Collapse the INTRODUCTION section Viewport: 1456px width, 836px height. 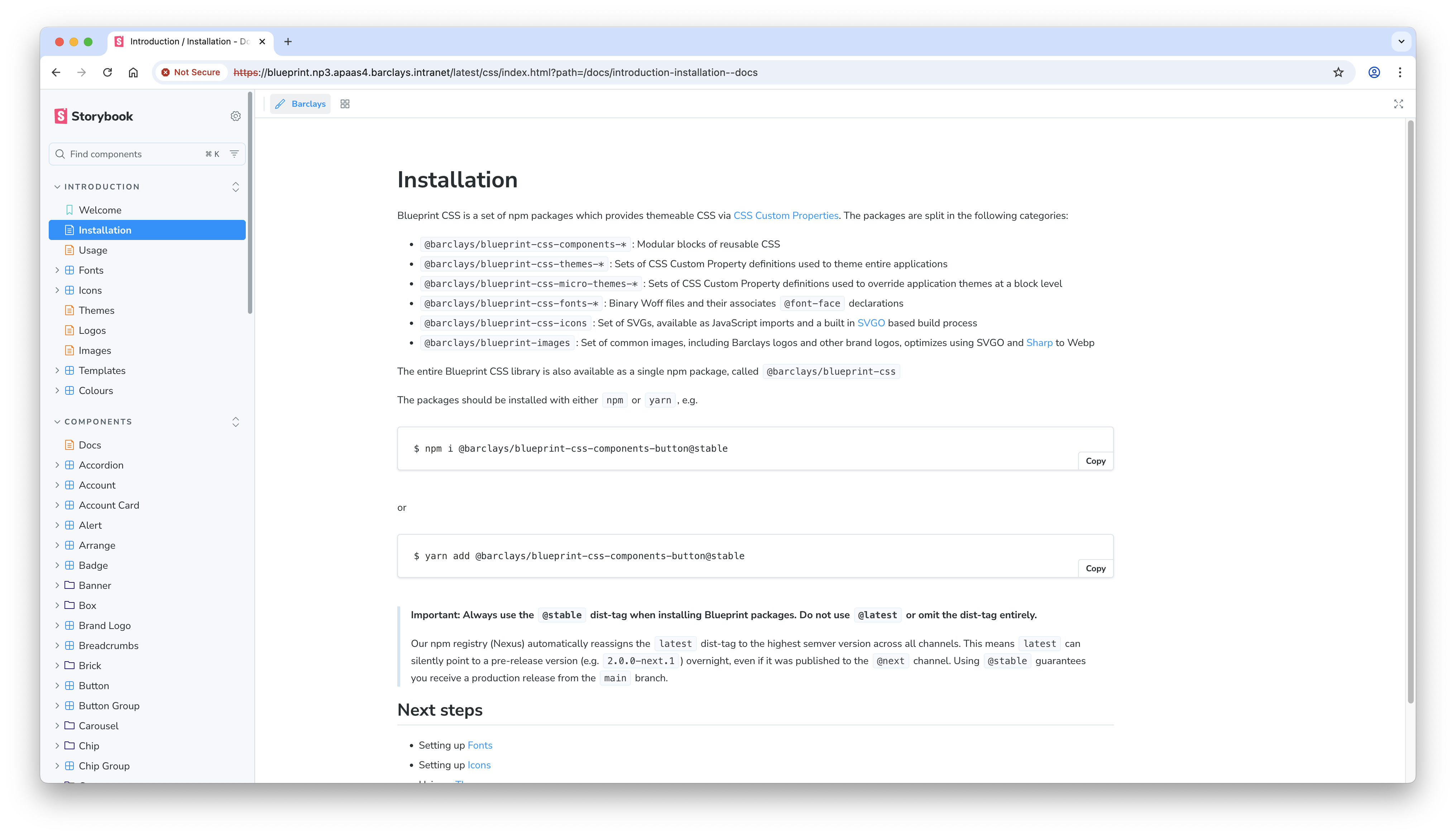pos(96,187)
